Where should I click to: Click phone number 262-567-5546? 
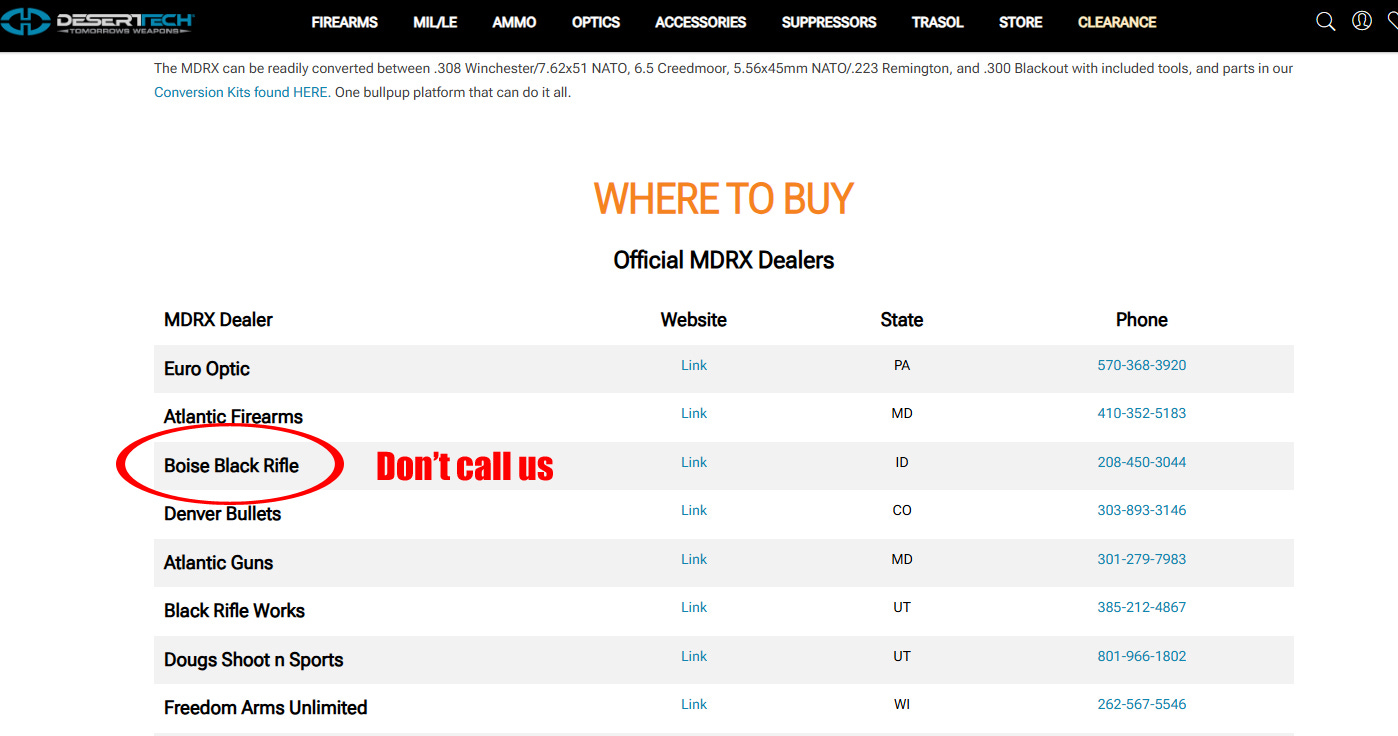tap(1141, 704)
